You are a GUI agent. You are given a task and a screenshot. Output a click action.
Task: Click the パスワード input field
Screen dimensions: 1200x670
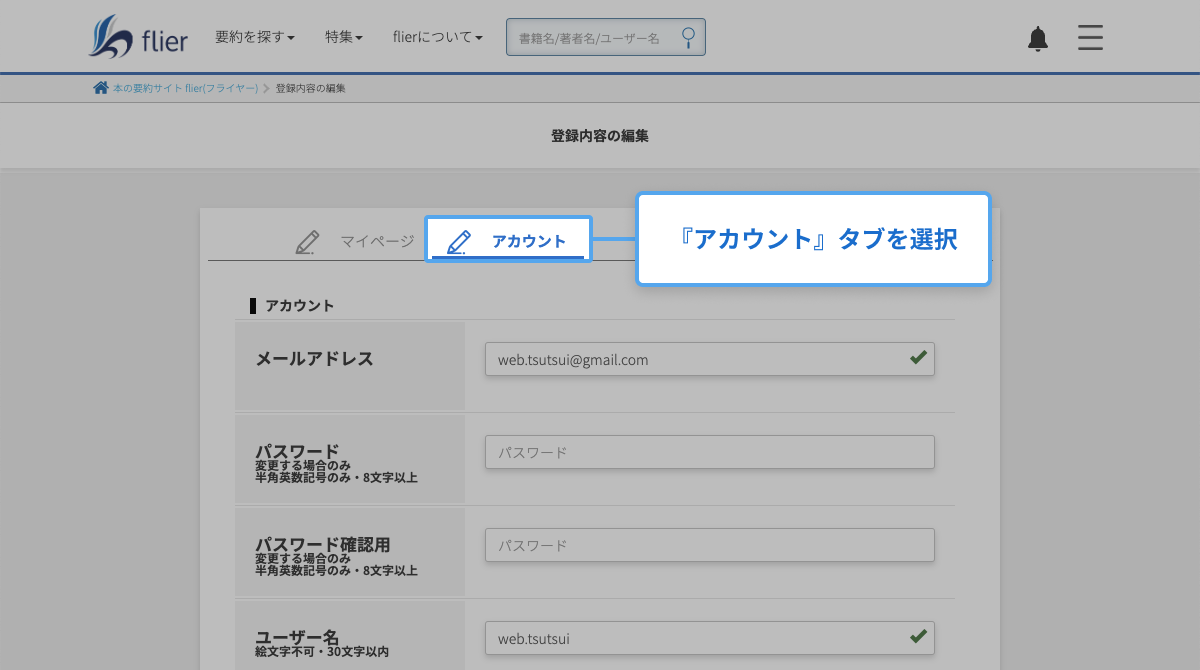(x=709, y=452)
